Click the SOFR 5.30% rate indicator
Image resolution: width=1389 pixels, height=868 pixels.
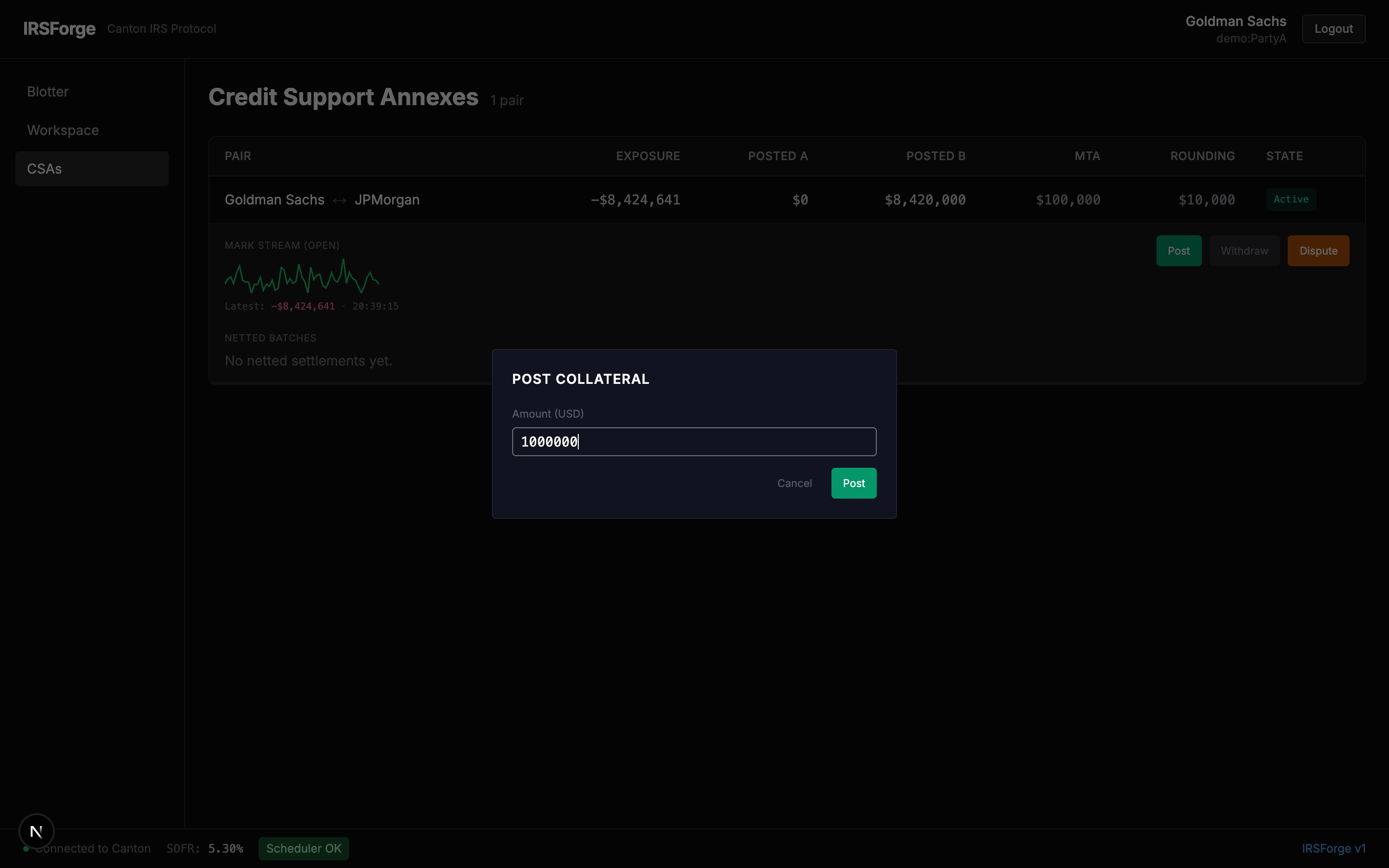(x=205, y=849)
